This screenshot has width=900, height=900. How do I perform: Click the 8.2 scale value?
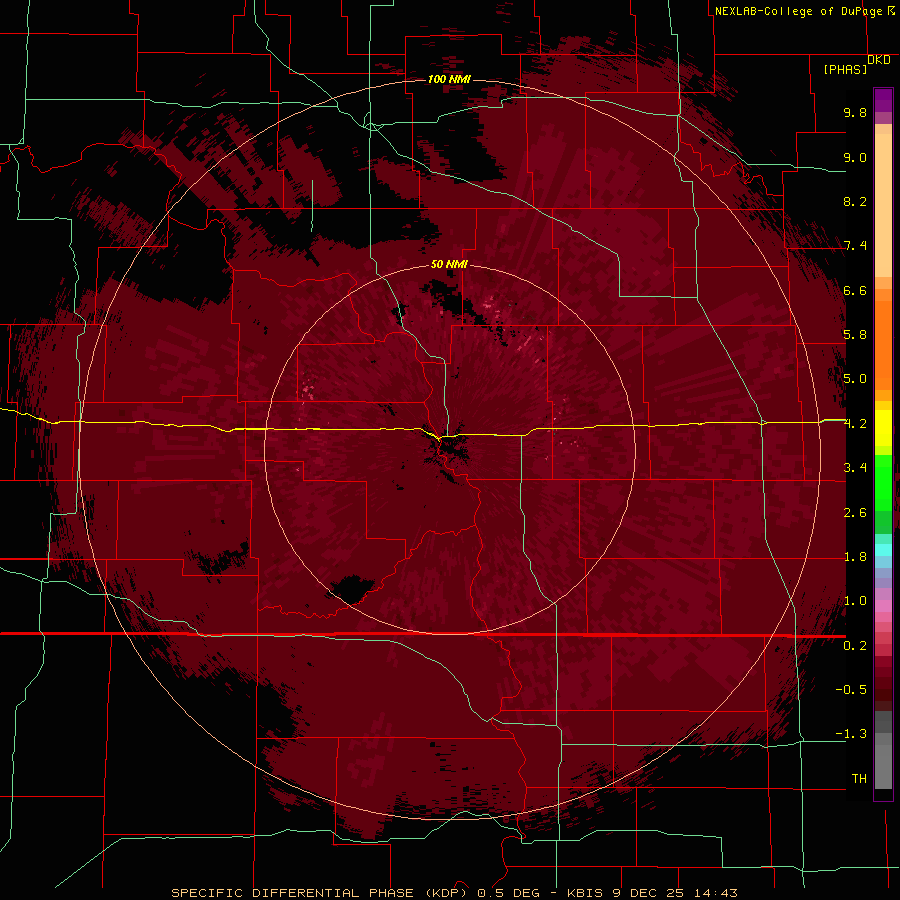855,201
